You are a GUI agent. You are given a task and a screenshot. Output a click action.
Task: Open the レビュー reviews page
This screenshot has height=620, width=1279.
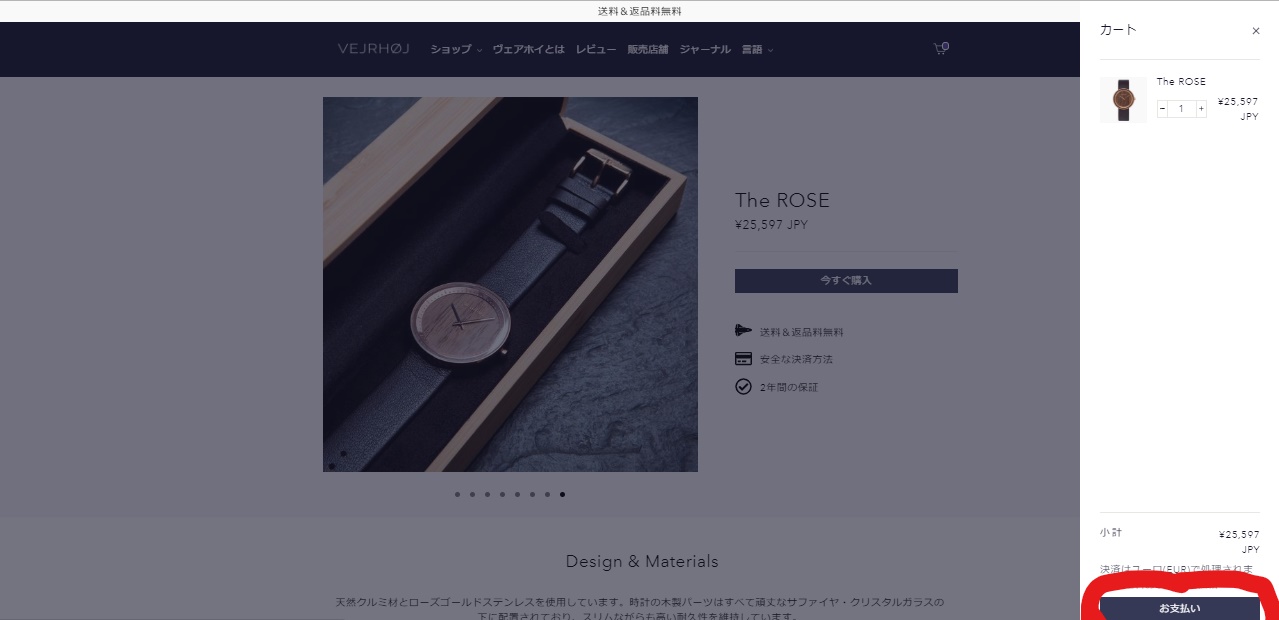(x=595, y=50)
